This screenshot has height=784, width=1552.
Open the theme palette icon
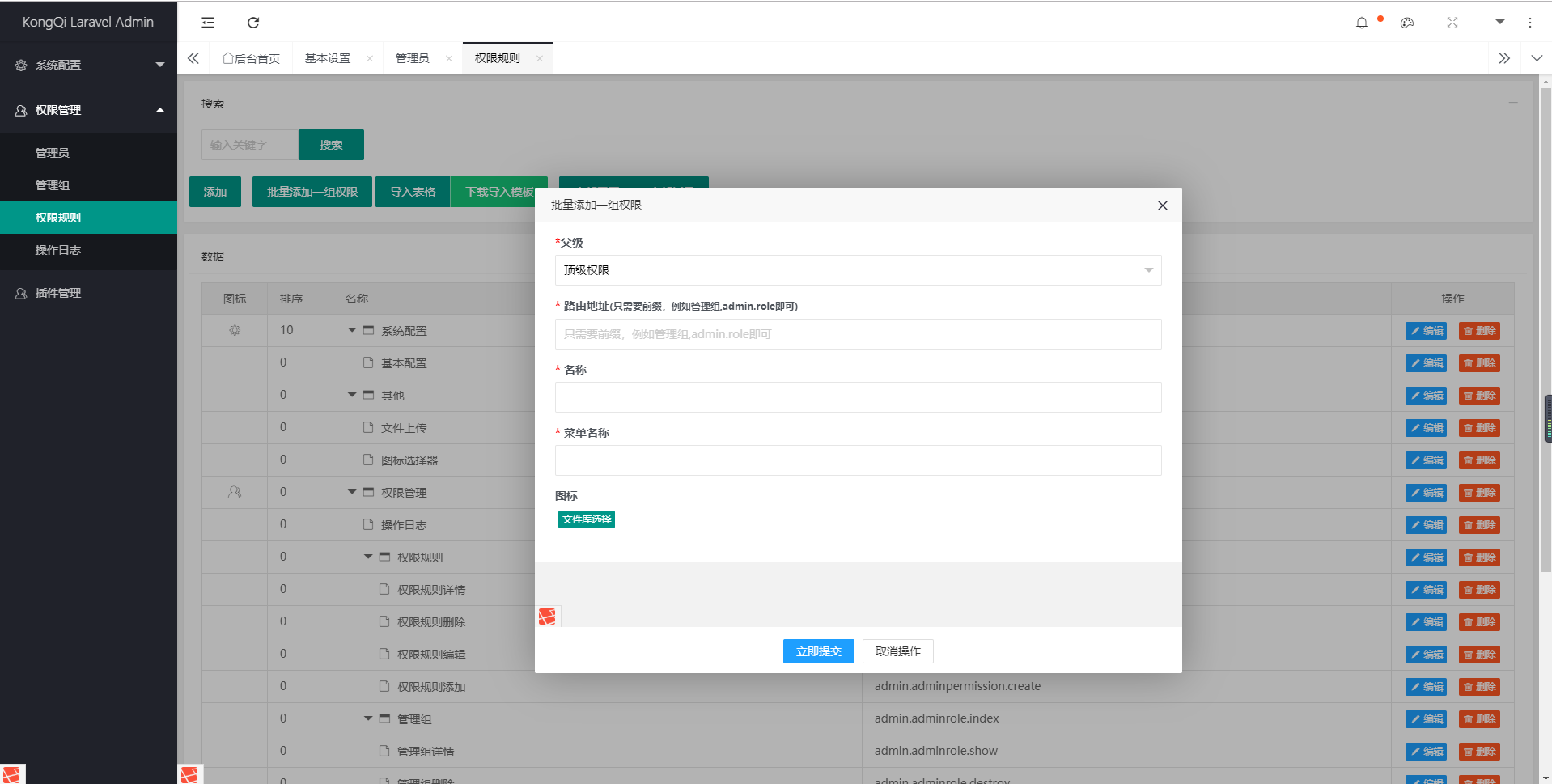pyautogui.click(x=1407, y=23)
